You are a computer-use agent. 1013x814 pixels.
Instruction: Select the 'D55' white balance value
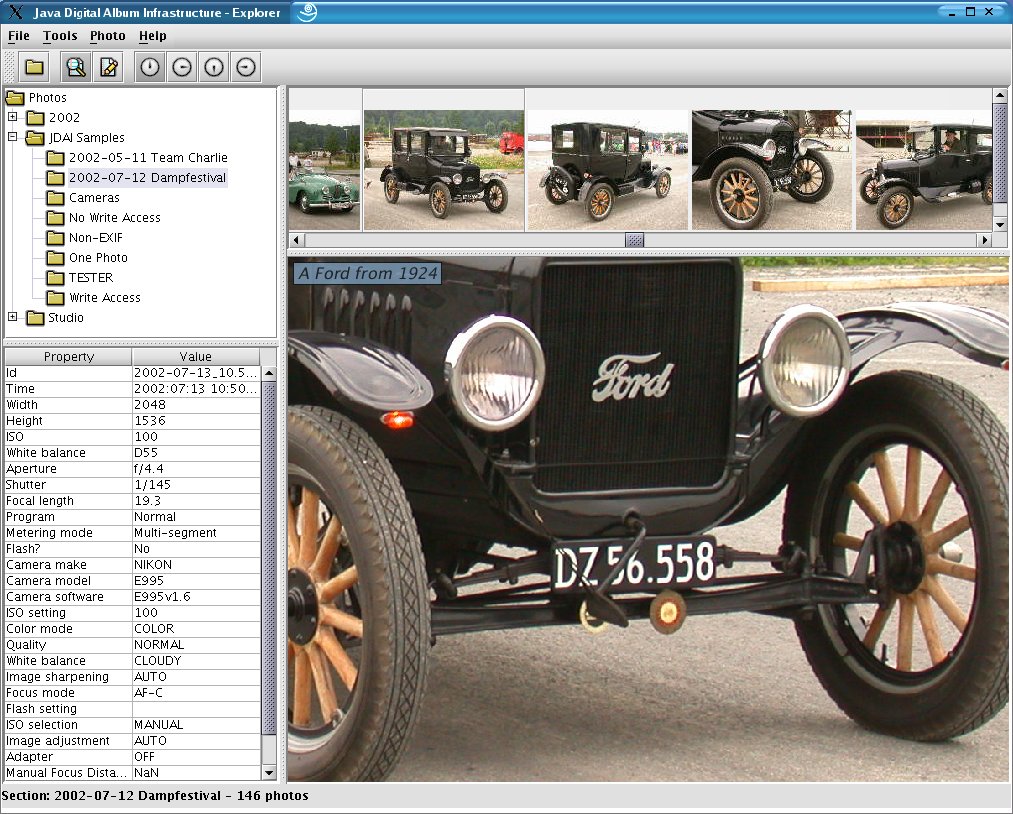(196, 453)
